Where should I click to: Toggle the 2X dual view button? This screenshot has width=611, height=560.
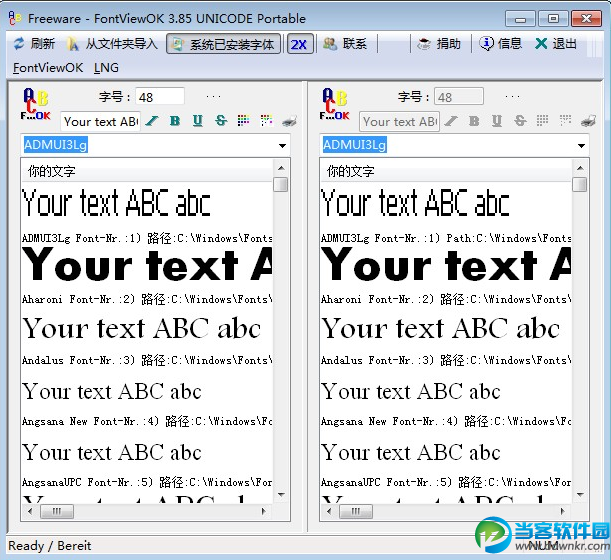tap(298, 44)
